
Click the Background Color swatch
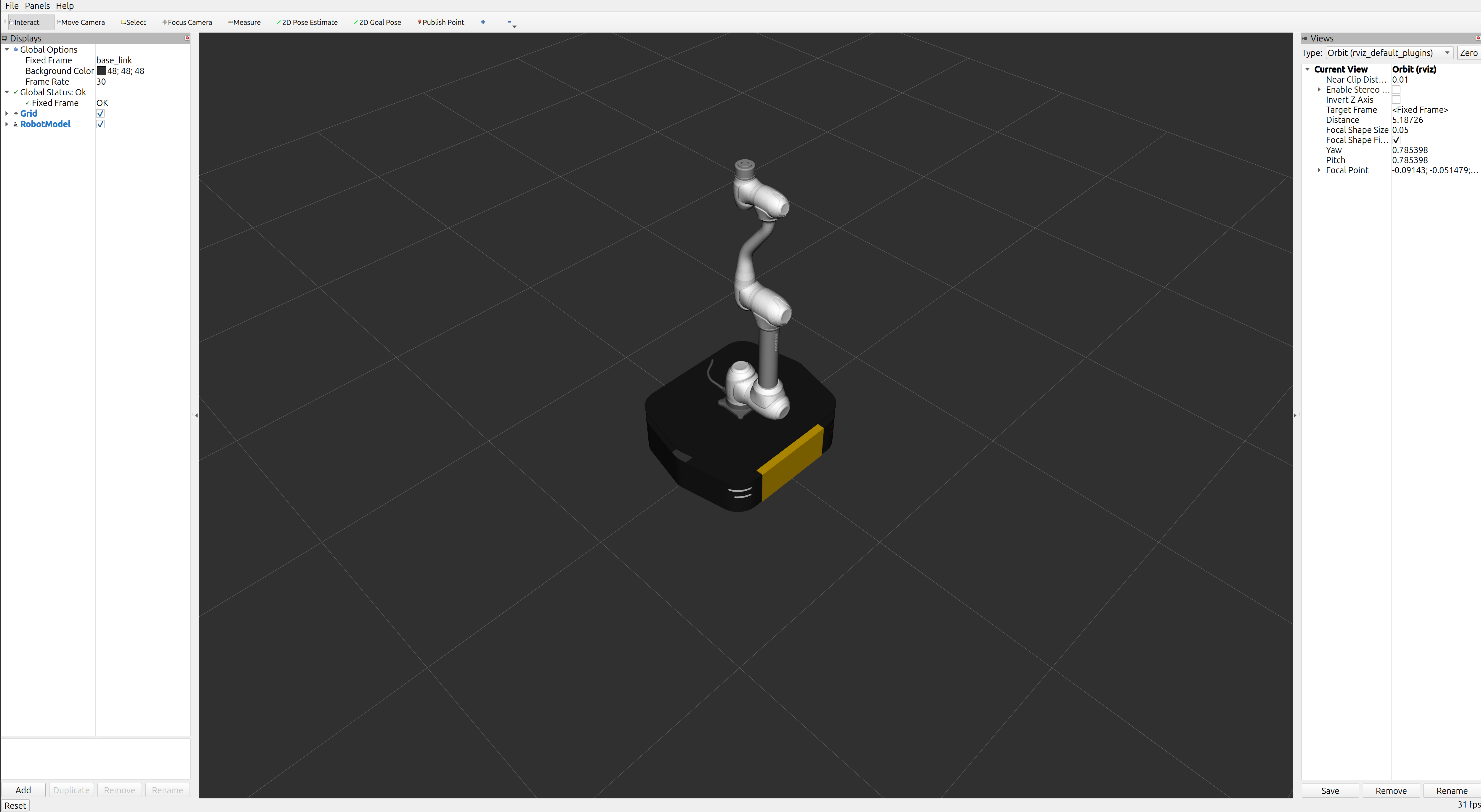coord(101,71)
